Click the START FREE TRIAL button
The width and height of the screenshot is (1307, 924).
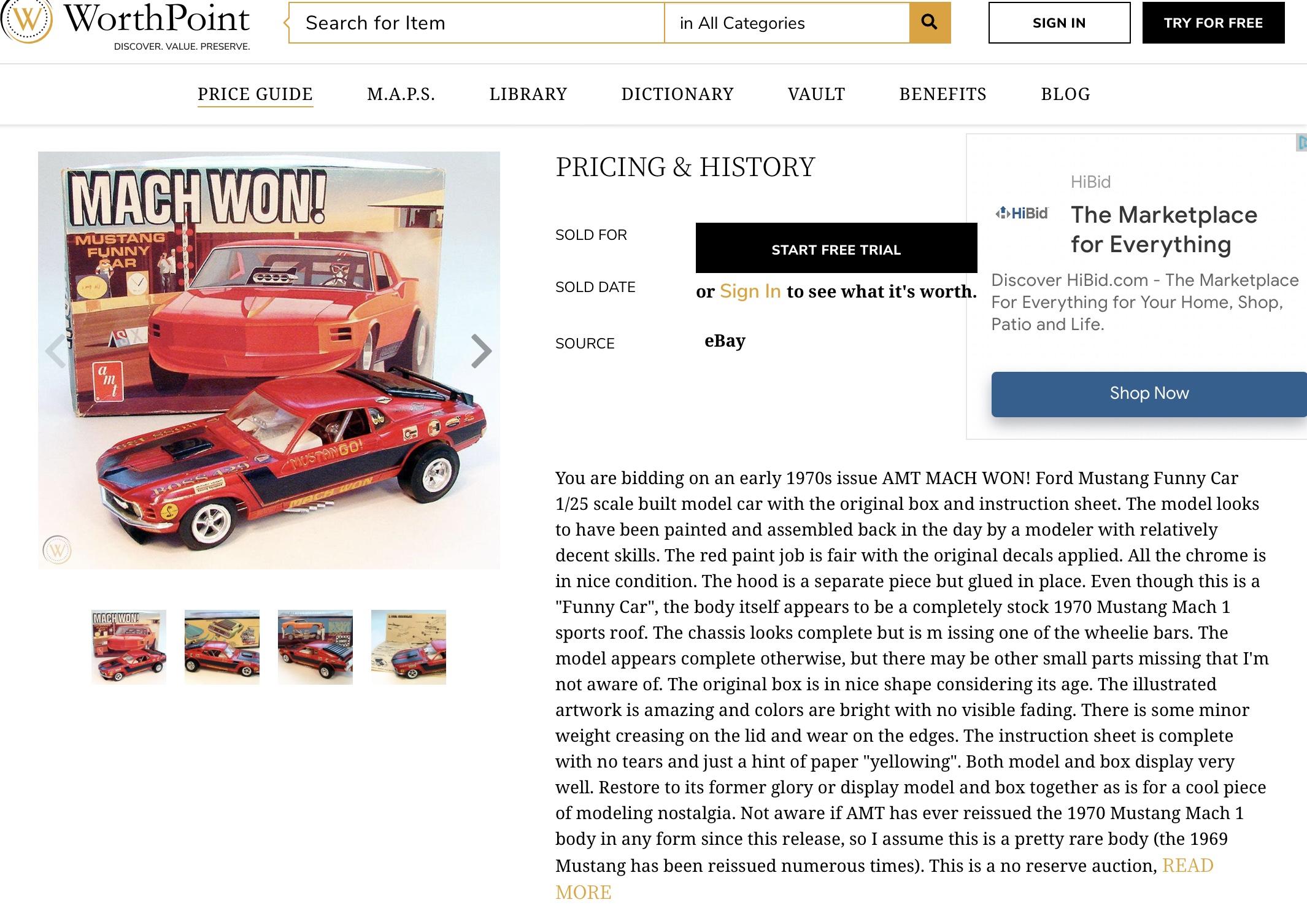(836, 248)
